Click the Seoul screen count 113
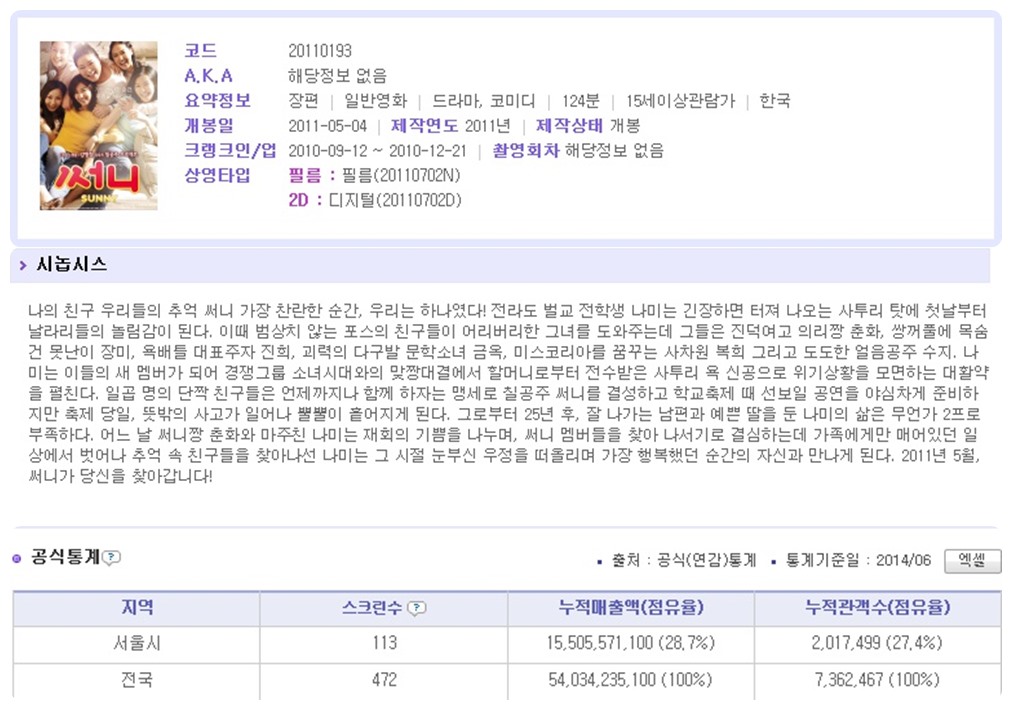 (384, 644)
